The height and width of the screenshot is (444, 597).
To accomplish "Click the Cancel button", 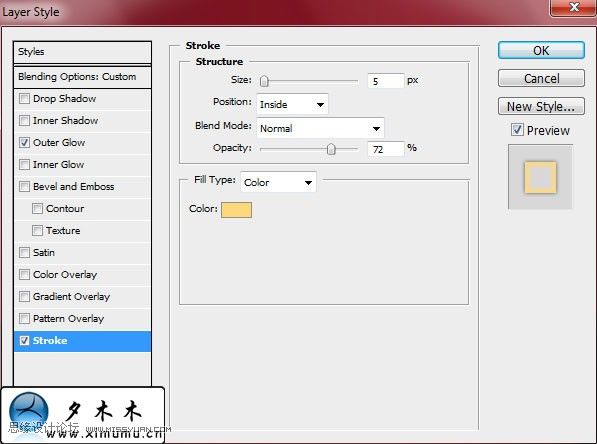I will click(541, 78).
